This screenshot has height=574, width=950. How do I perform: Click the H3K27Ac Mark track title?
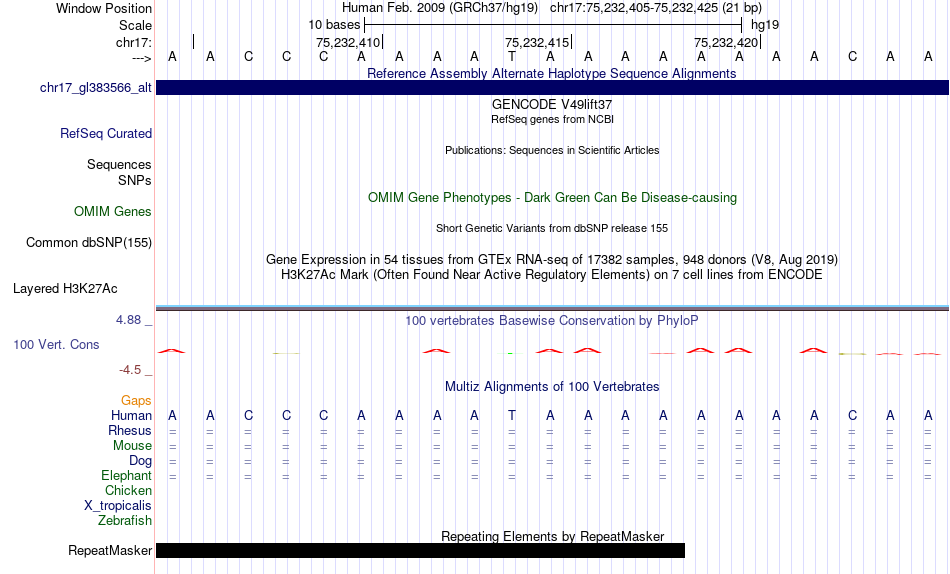[552, 275]
